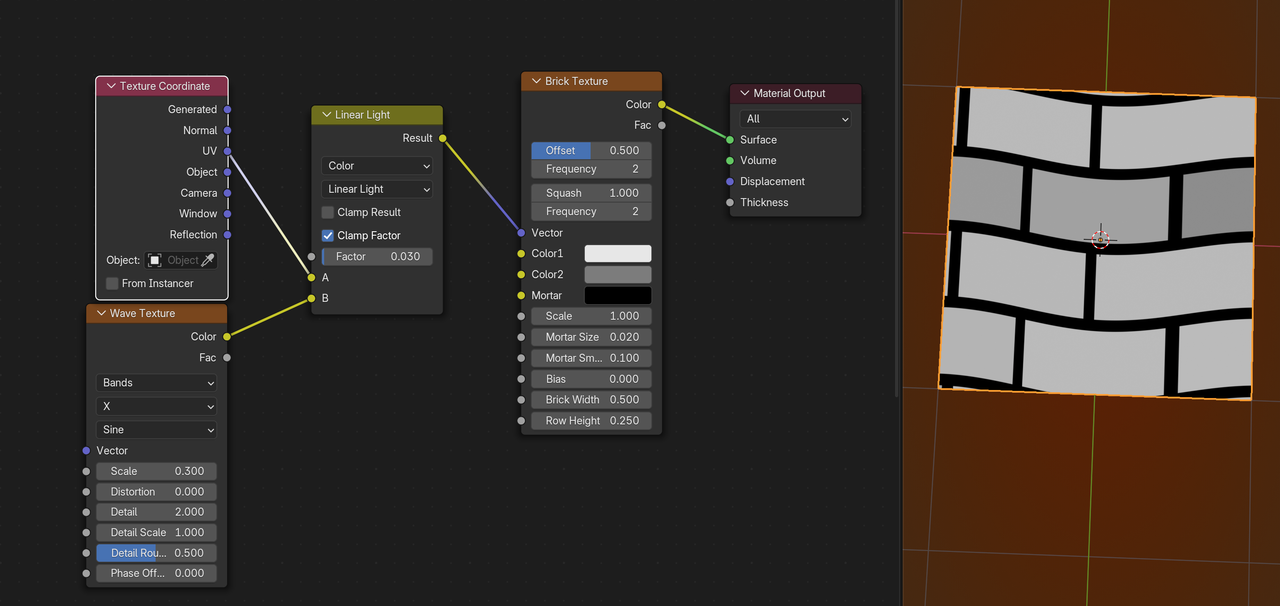The width and height of the screenshot is (1280, 606).
Task: Click the Offset Frequency field
Action: (x=592, y=170)
